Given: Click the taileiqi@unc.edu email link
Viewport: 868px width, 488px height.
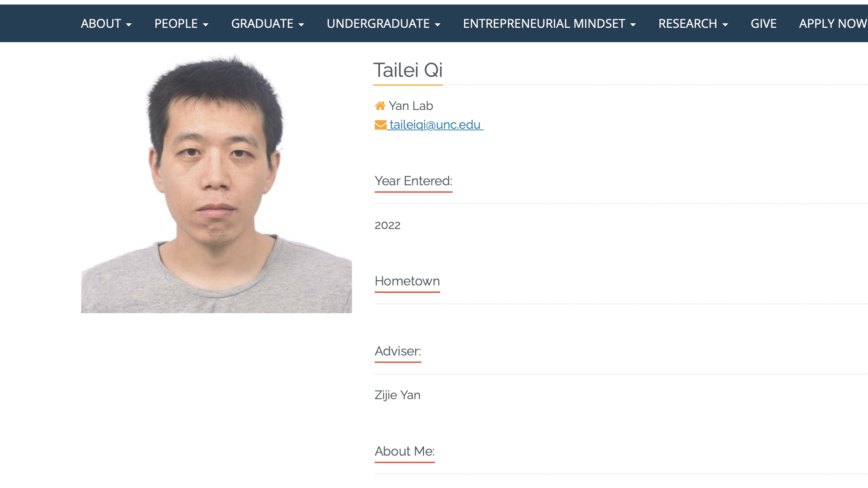Looking at the screenshot, I should click(x=435, y=125).
